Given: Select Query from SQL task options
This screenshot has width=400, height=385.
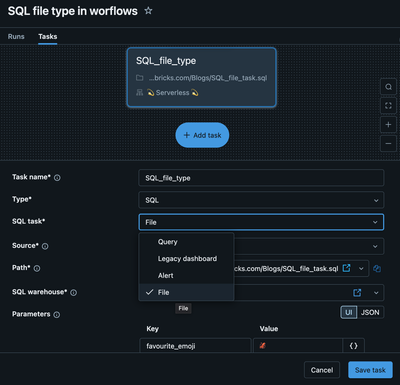Looking at the screenshot, I should [186, 242].
